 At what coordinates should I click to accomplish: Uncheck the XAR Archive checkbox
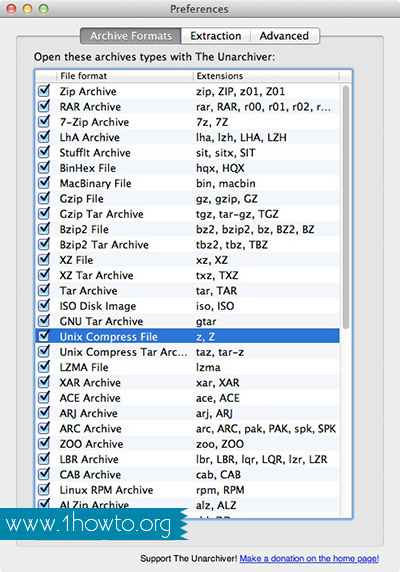click(x=44, y=382)
